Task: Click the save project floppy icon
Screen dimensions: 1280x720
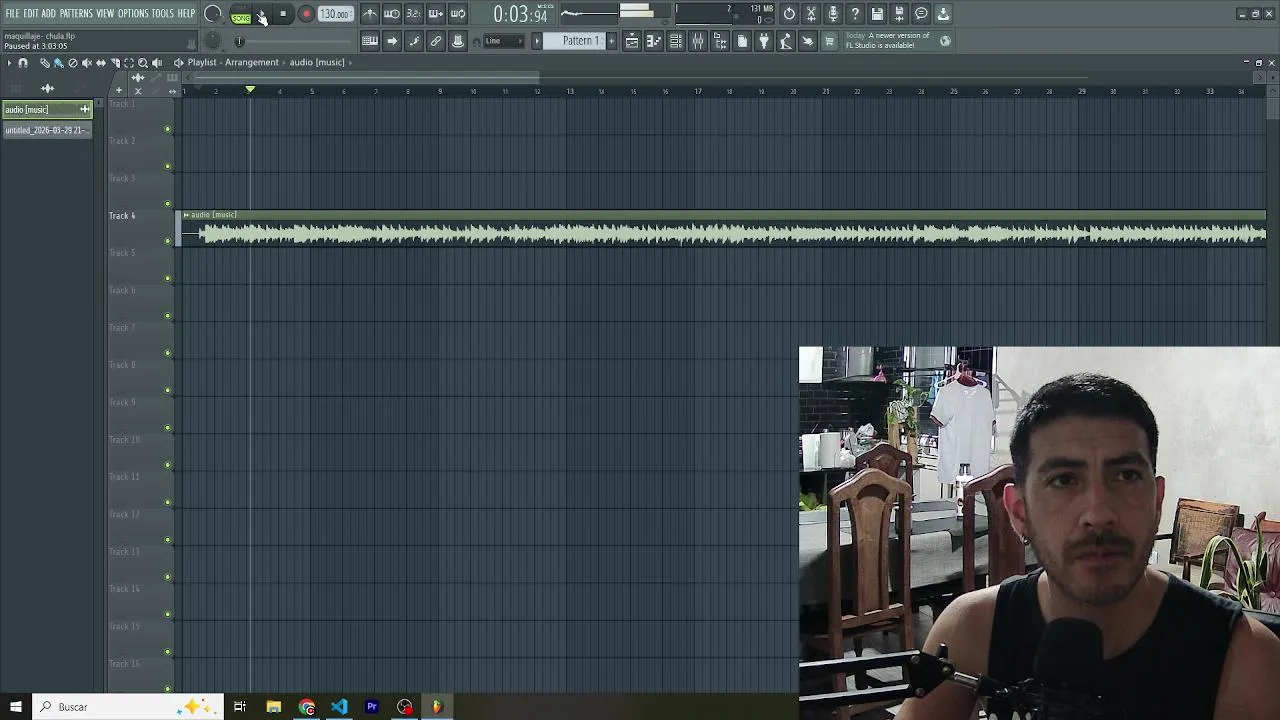Action: coord(877,14)
